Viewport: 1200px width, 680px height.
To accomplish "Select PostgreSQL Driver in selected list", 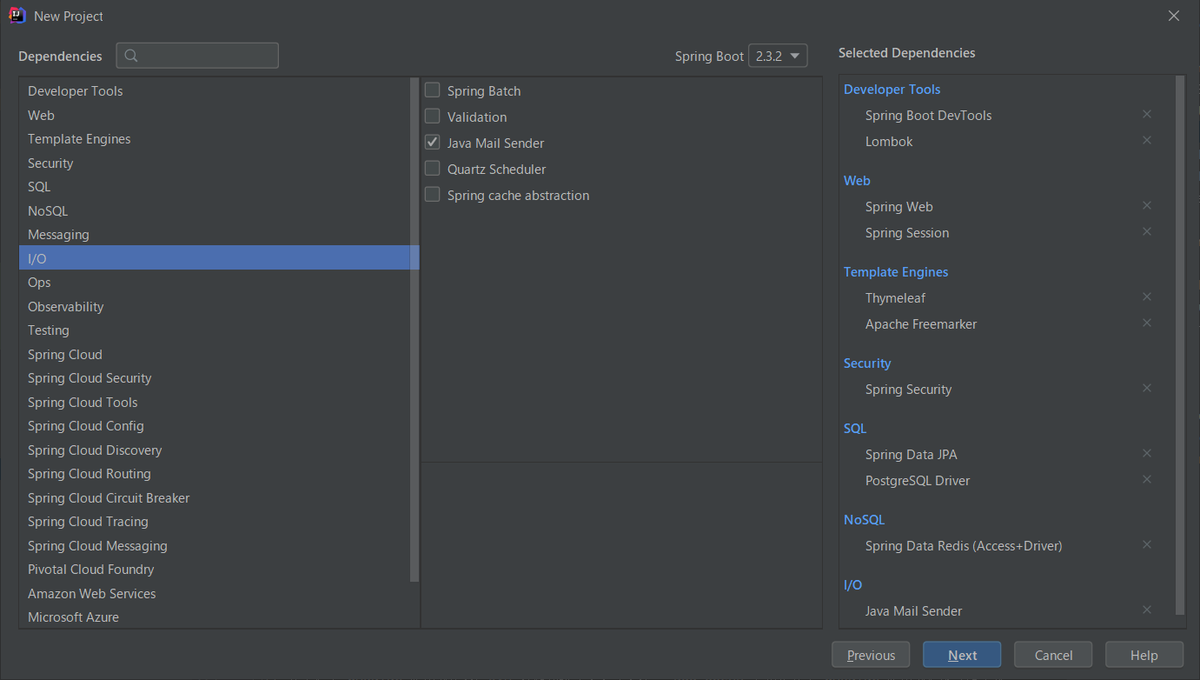I will 917,480.
